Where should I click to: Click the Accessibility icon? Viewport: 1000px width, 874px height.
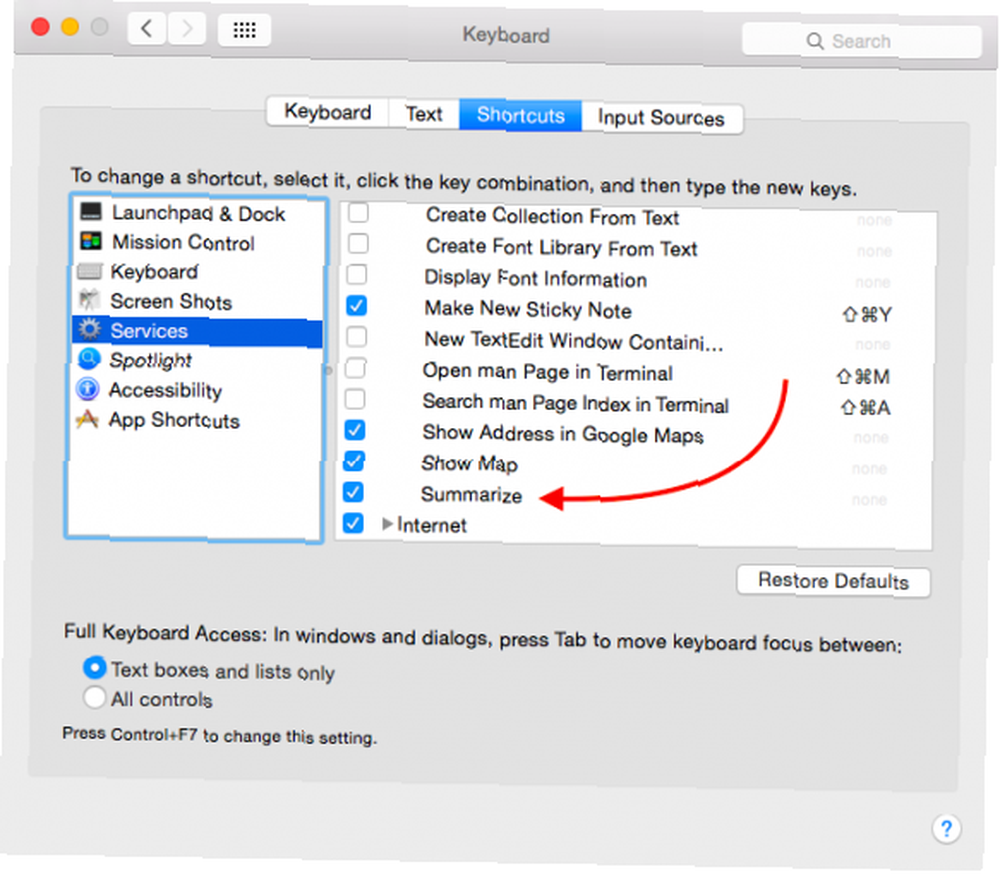tap(88, 389)
